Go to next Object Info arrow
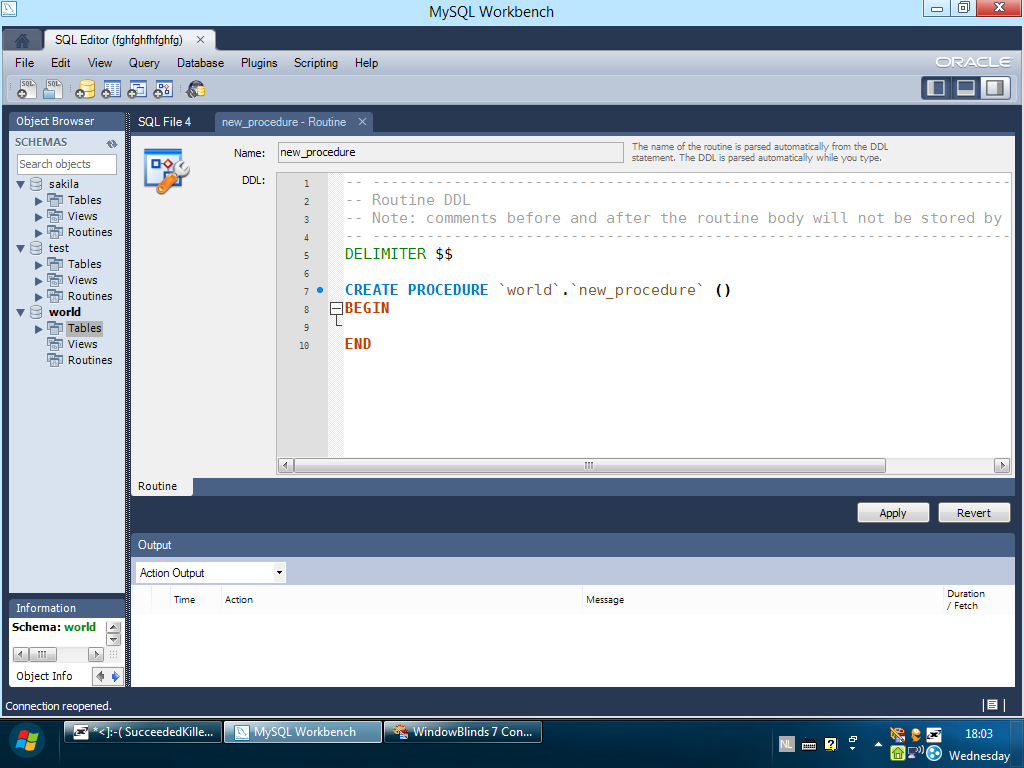1024x768 pixels. point(116,677)
